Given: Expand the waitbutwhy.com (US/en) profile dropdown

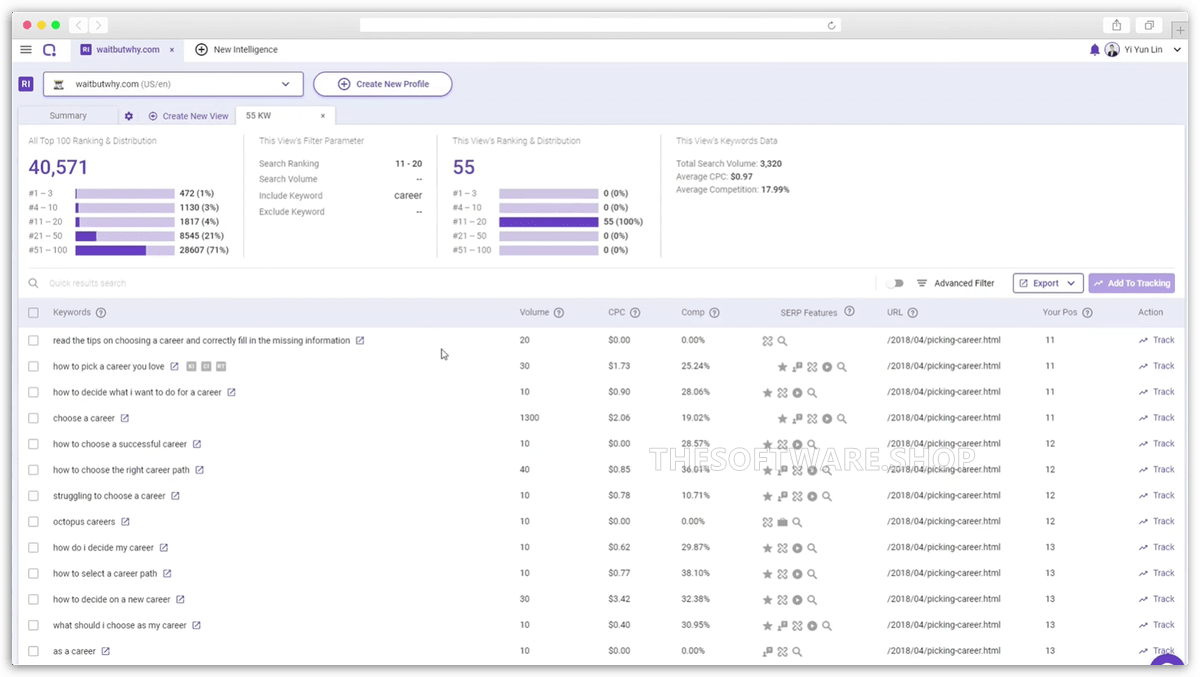Looking at the screenshot, I should [173, 85].
